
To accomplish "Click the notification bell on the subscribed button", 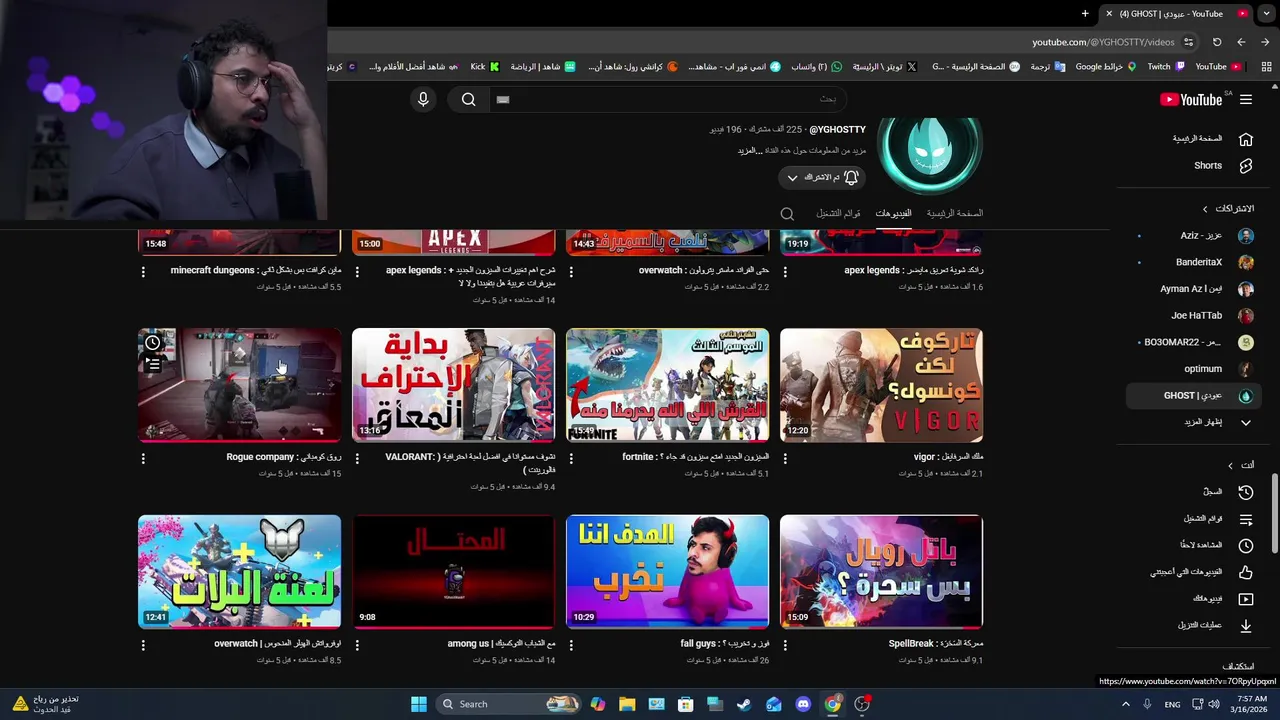I will click(851, 177).
